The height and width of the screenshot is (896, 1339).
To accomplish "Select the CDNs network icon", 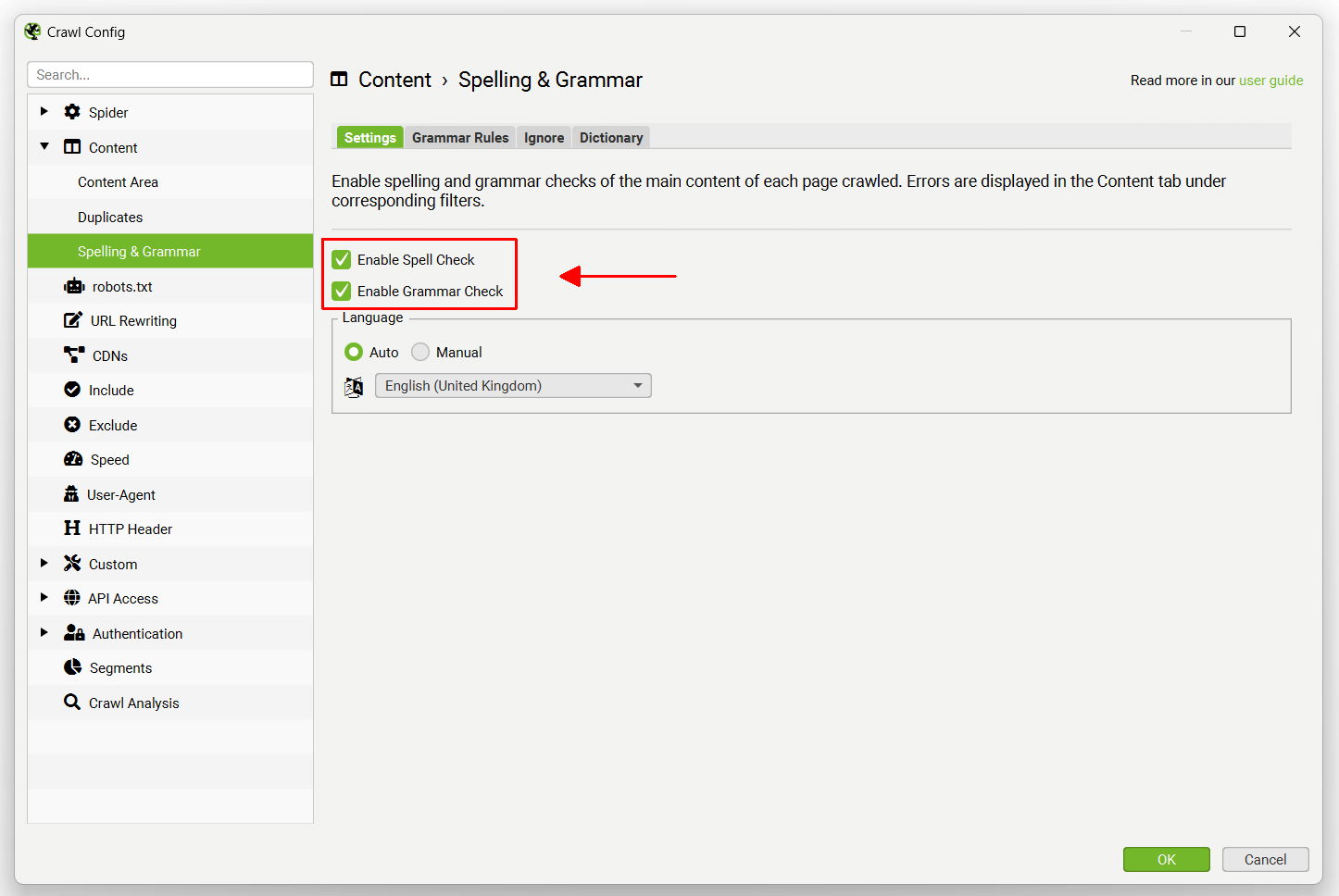I will pyautogui.click(x=73, y=355).
